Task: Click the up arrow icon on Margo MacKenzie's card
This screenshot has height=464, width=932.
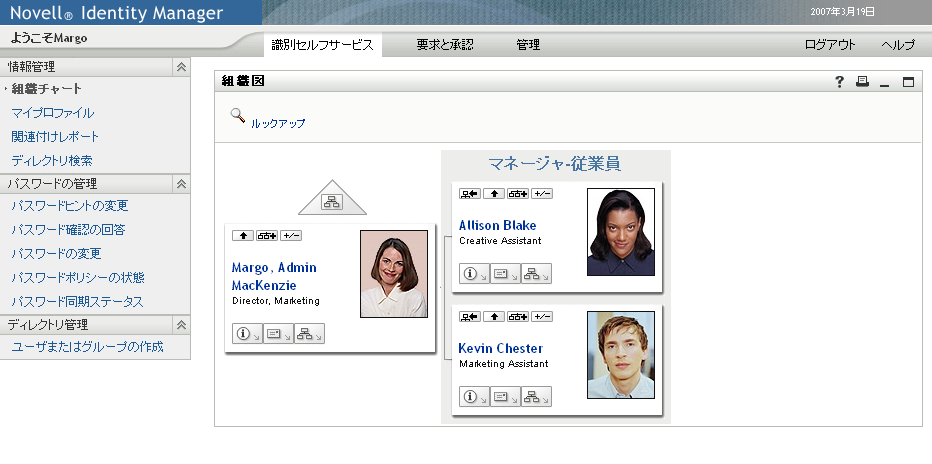Action: 243,236
